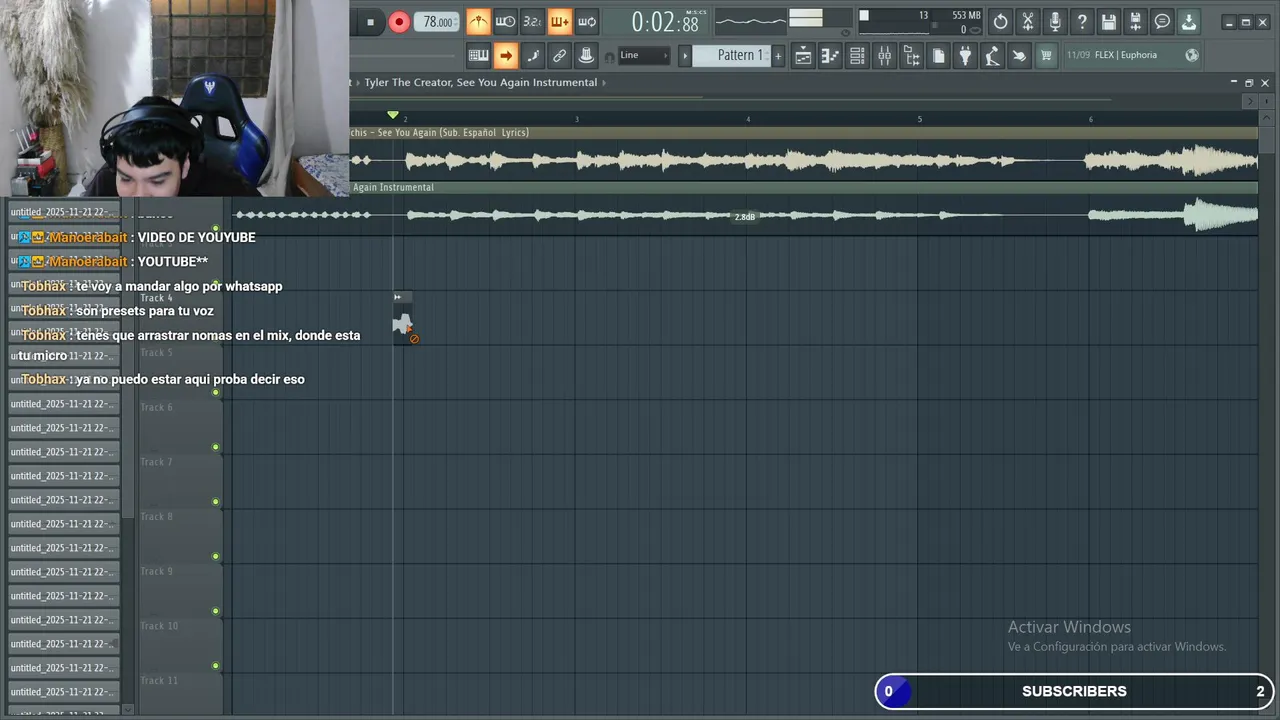
Task: Open the piano roll view icon
Action: [x=830, y=55]
